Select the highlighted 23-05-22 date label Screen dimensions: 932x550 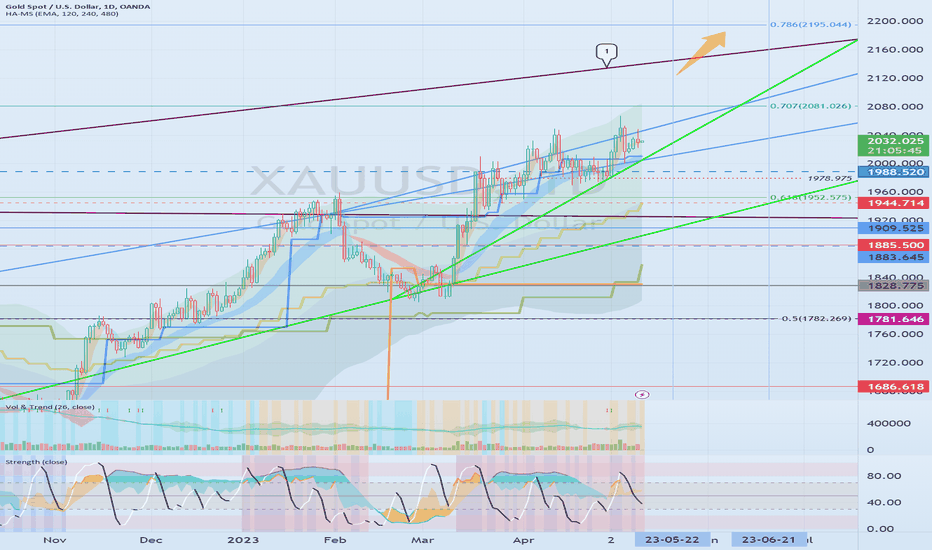coord(672,540)
